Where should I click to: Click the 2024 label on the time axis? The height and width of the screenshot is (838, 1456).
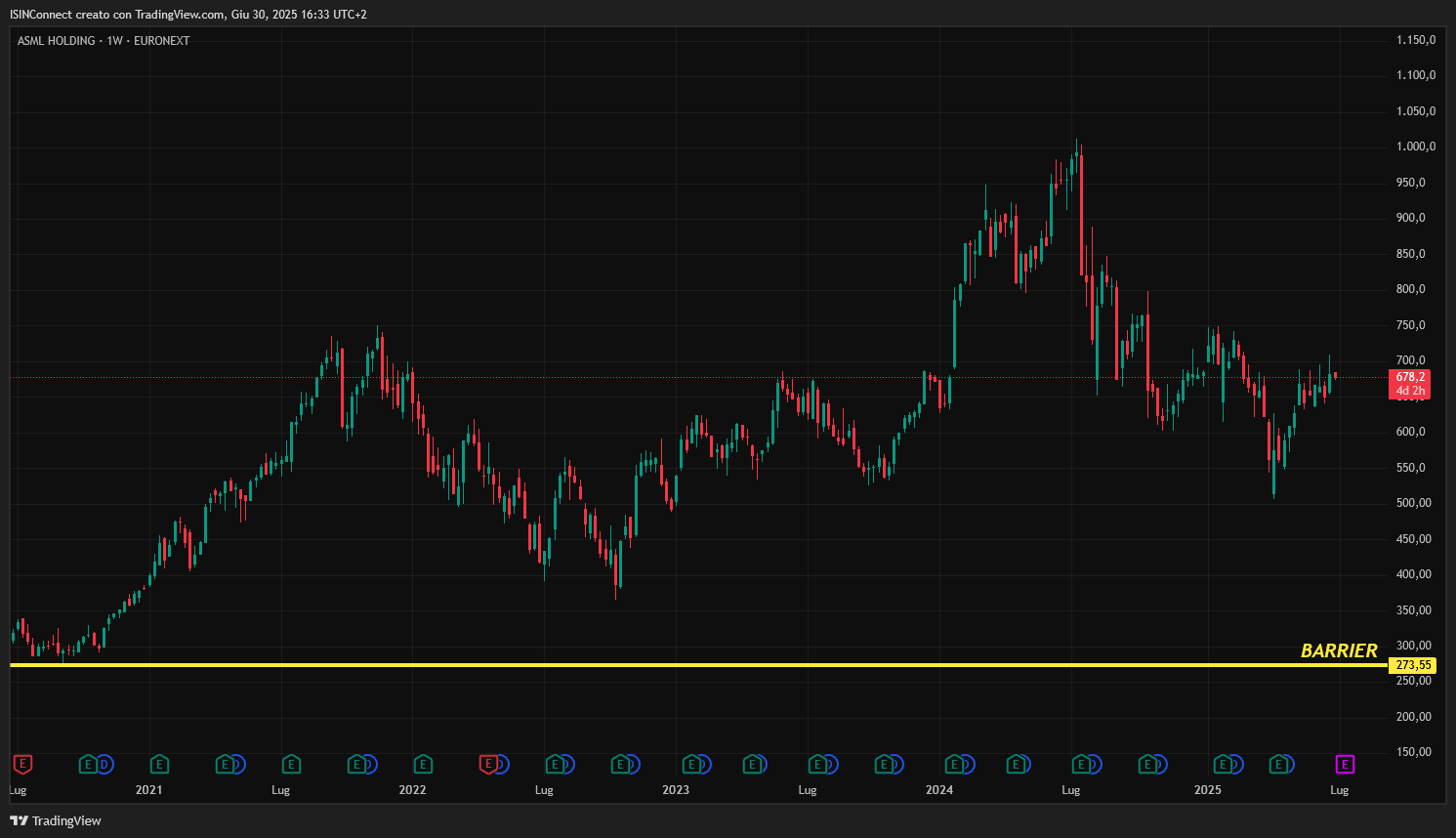click(x=939, y=790)
